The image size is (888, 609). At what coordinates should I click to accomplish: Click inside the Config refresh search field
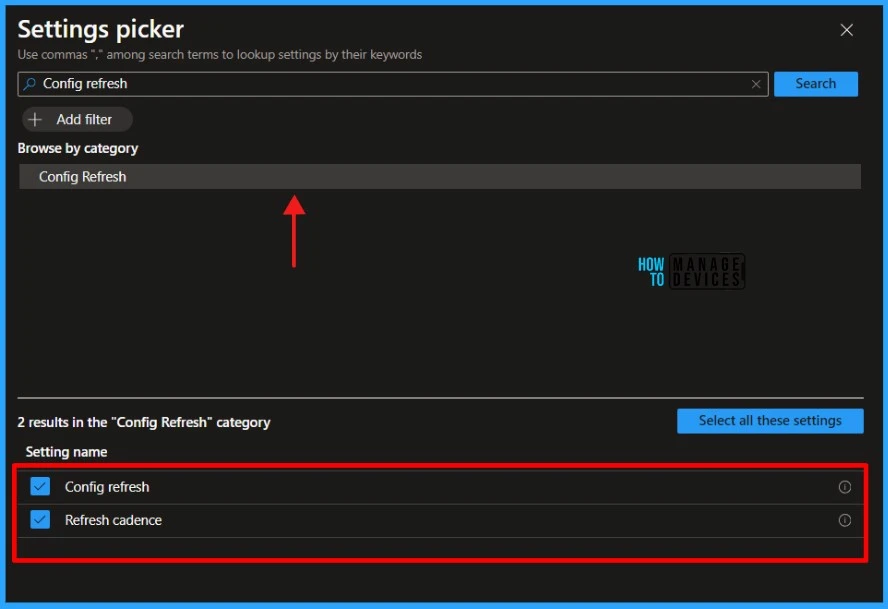pyautogui.click(x=392, y=84)
